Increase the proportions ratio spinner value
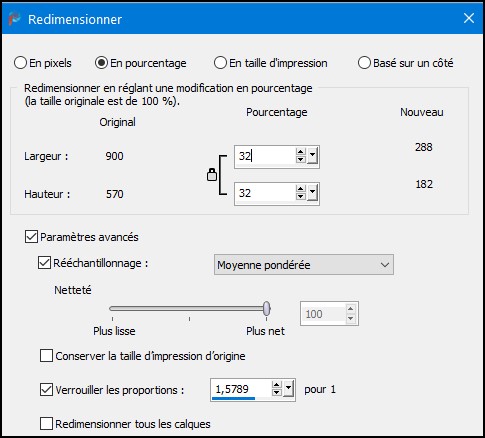 tap(276, 385)
